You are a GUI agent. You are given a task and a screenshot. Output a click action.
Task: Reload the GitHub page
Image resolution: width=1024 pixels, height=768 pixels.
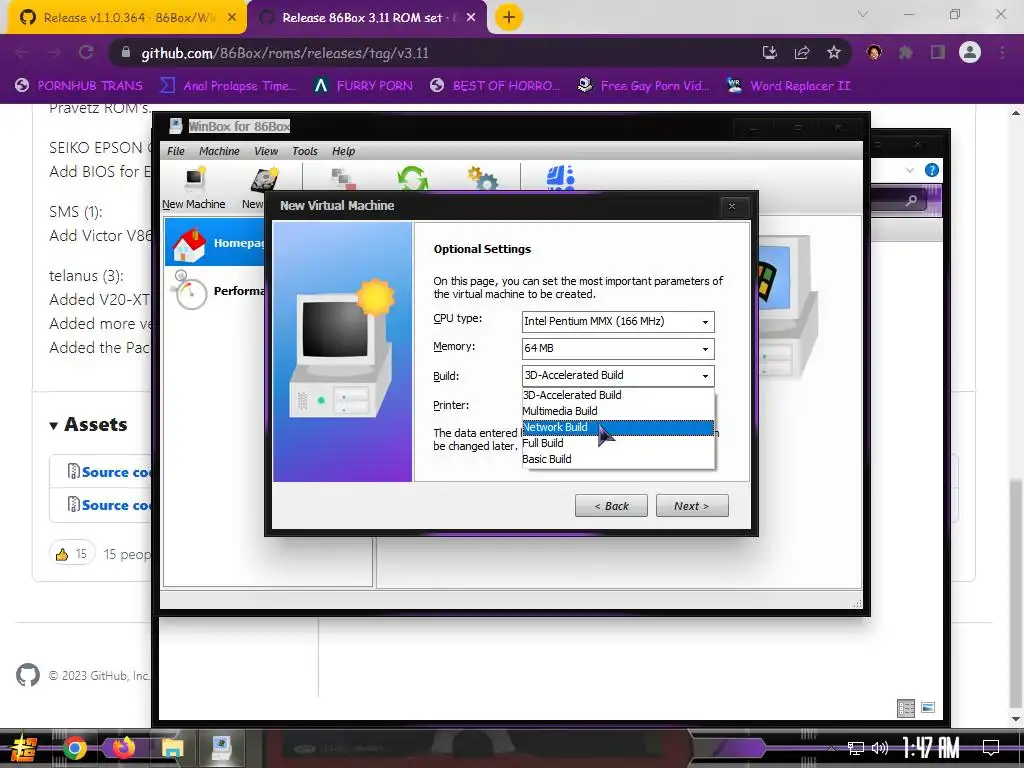coord(86,53)
